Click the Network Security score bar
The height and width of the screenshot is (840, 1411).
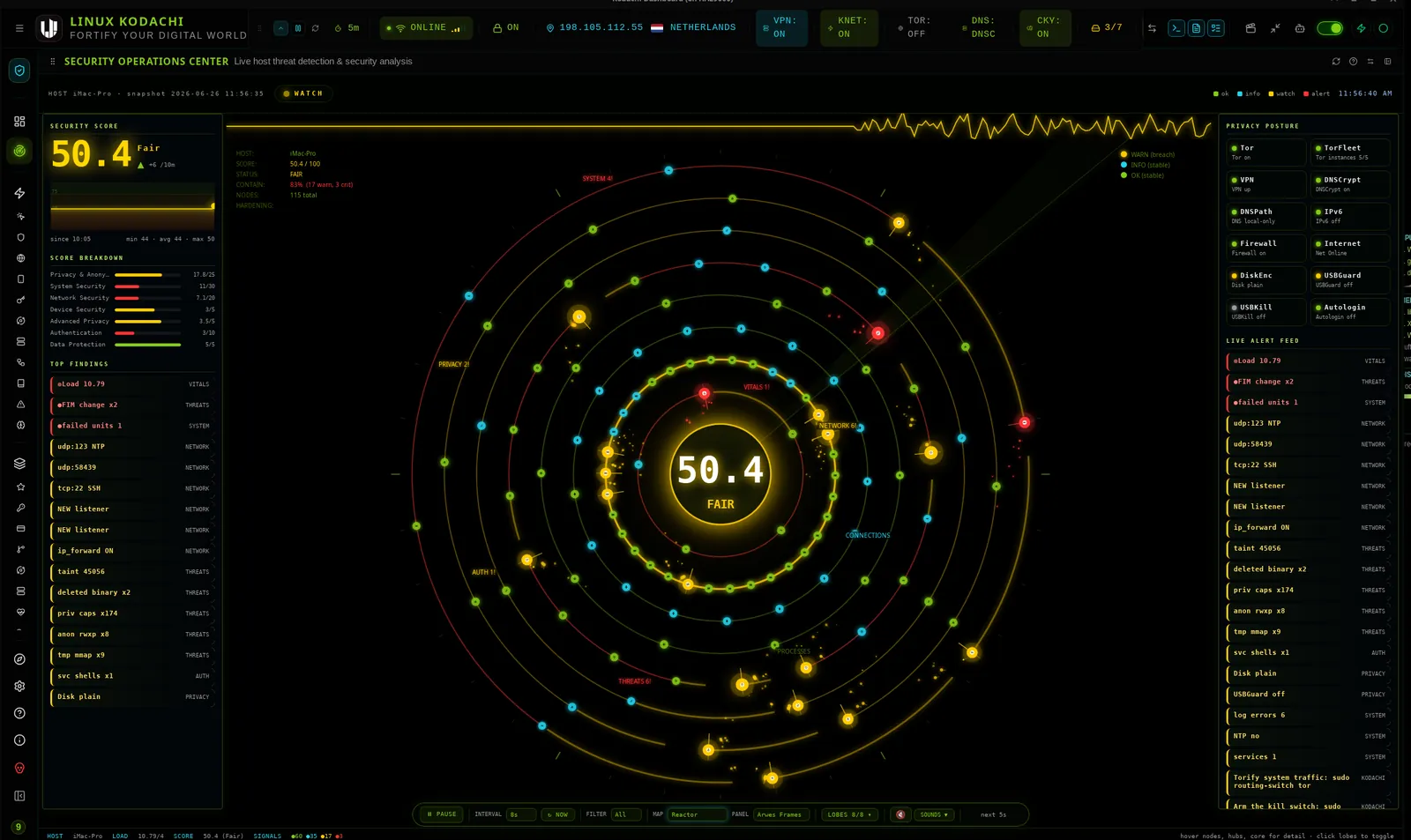(x=148, y=298)
